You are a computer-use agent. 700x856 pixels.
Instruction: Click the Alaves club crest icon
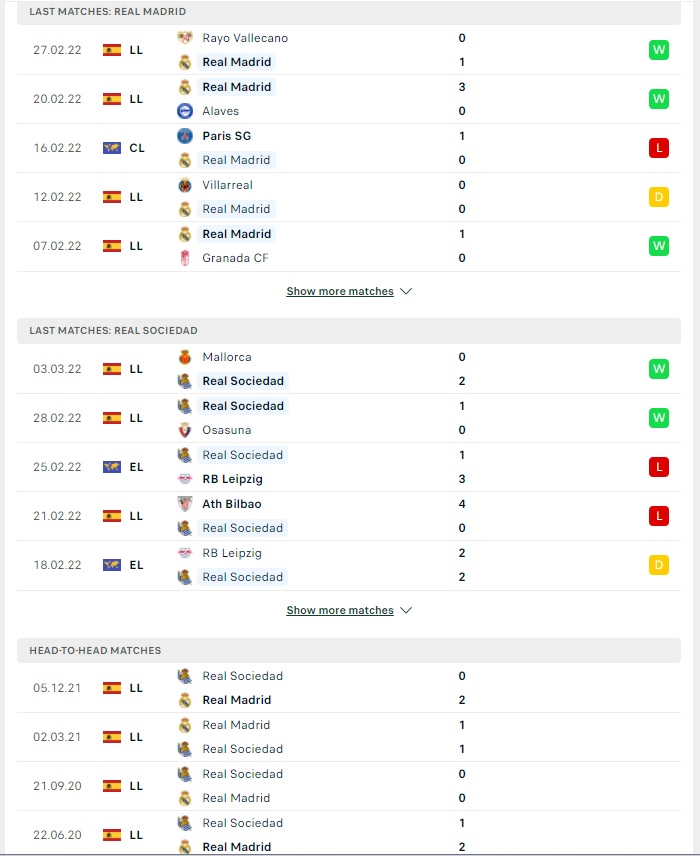tap(185, 111)
